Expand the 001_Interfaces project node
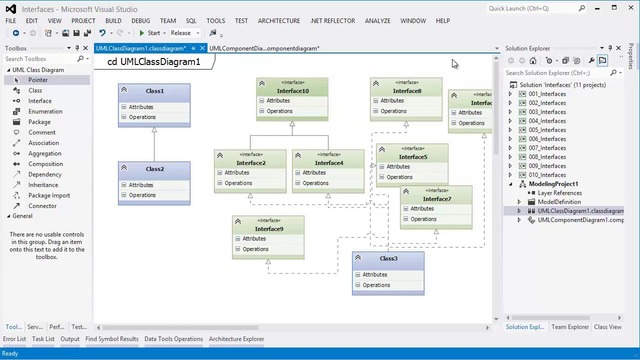 point(510,94)
